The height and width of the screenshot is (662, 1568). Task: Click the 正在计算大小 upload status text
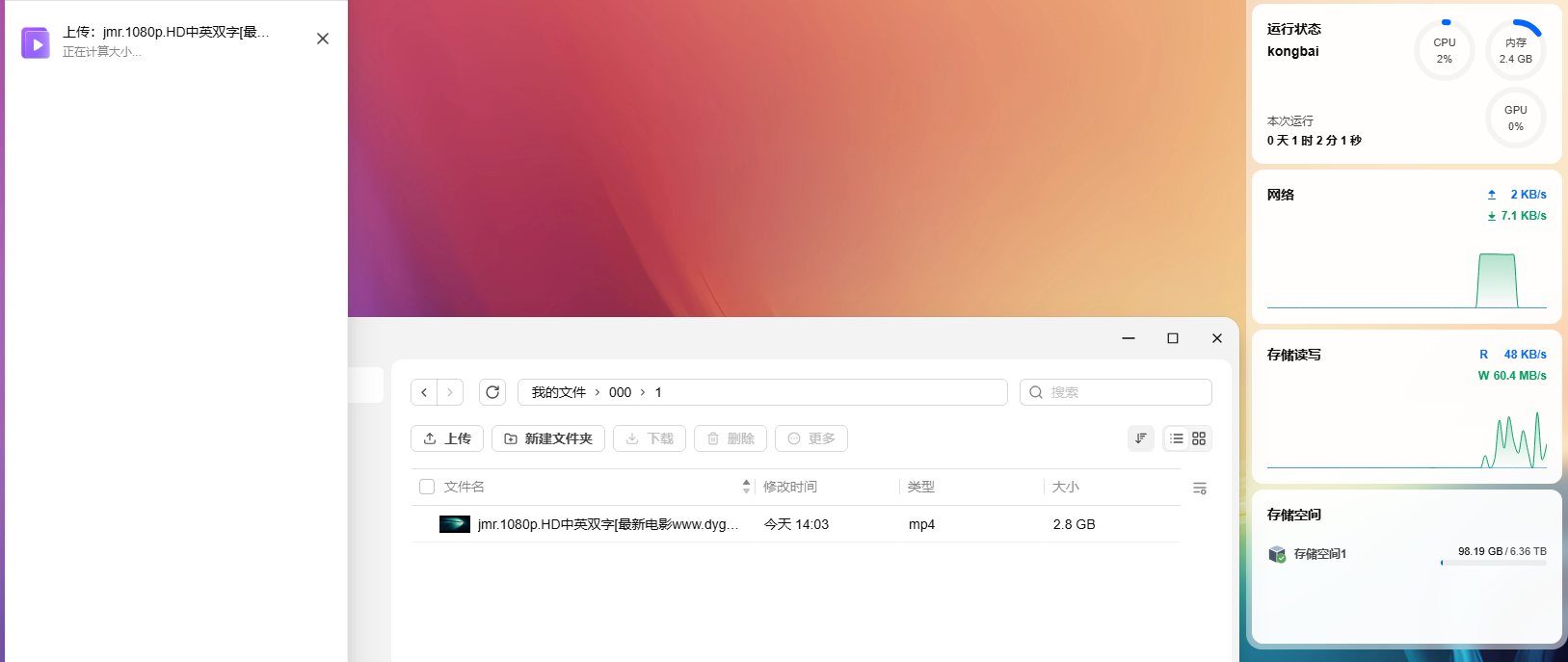(102, 52)
